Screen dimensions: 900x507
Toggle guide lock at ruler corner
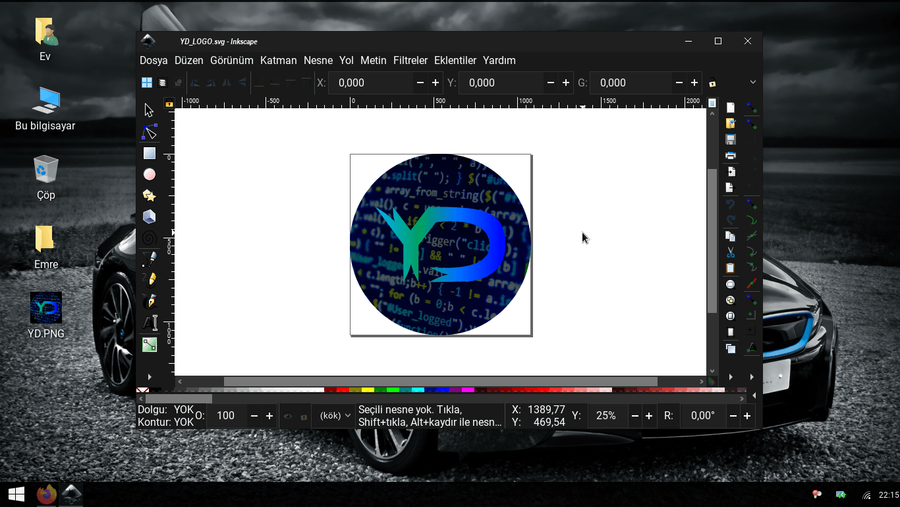[x=169, y=103]
